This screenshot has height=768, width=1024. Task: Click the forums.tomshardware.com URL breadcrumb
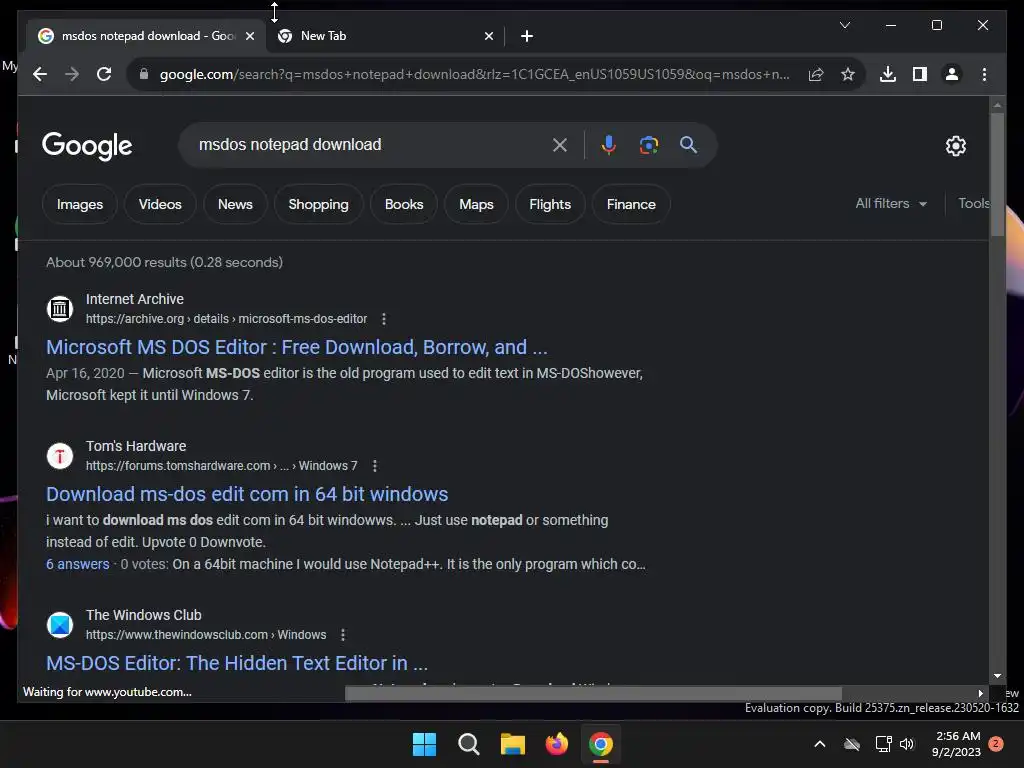221,466
